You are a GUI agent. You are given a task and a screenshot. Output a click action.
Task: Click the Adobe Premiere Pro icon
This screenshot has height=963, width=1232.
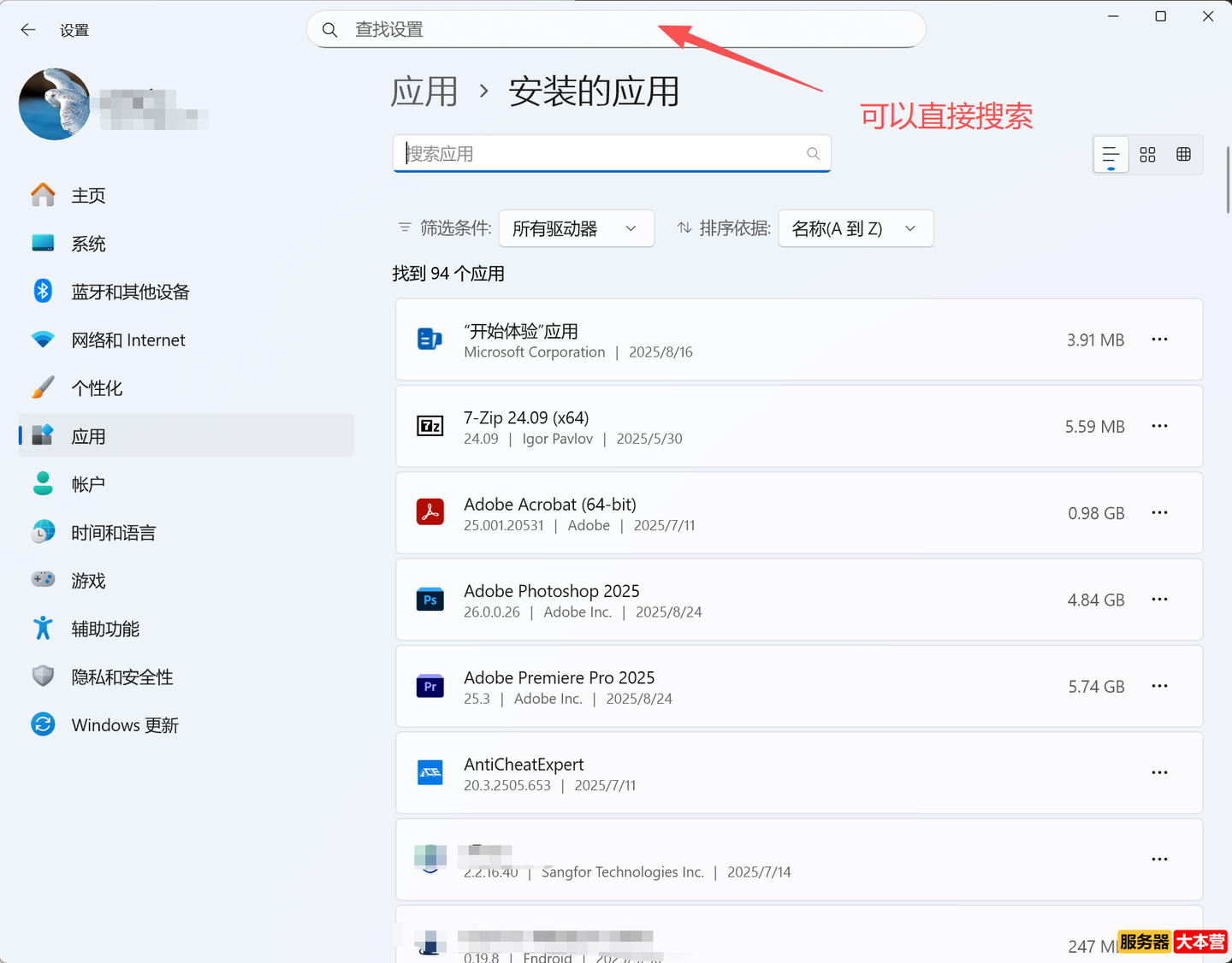(430, 686)
